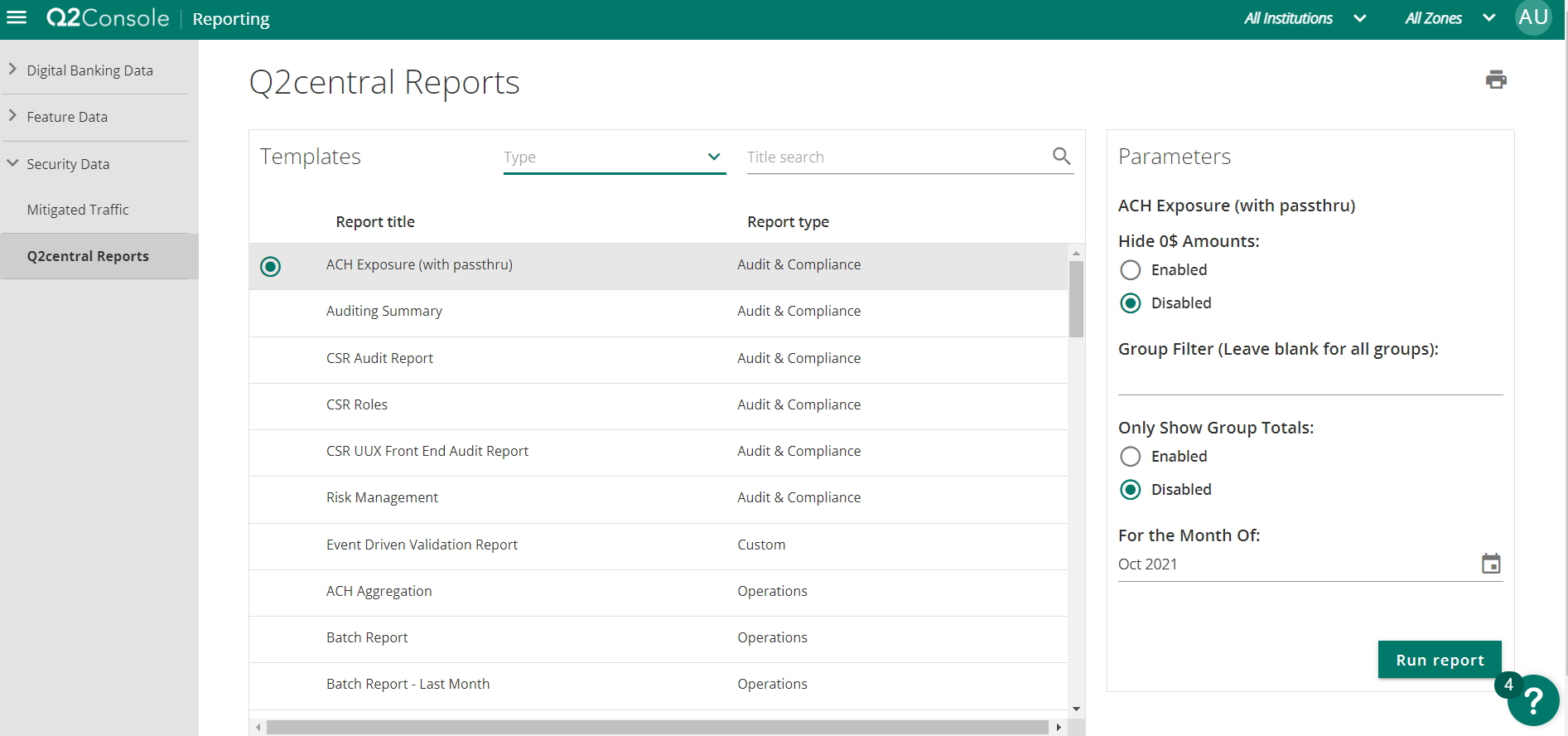Click the horizontal scrollbar left arrow

258,727
